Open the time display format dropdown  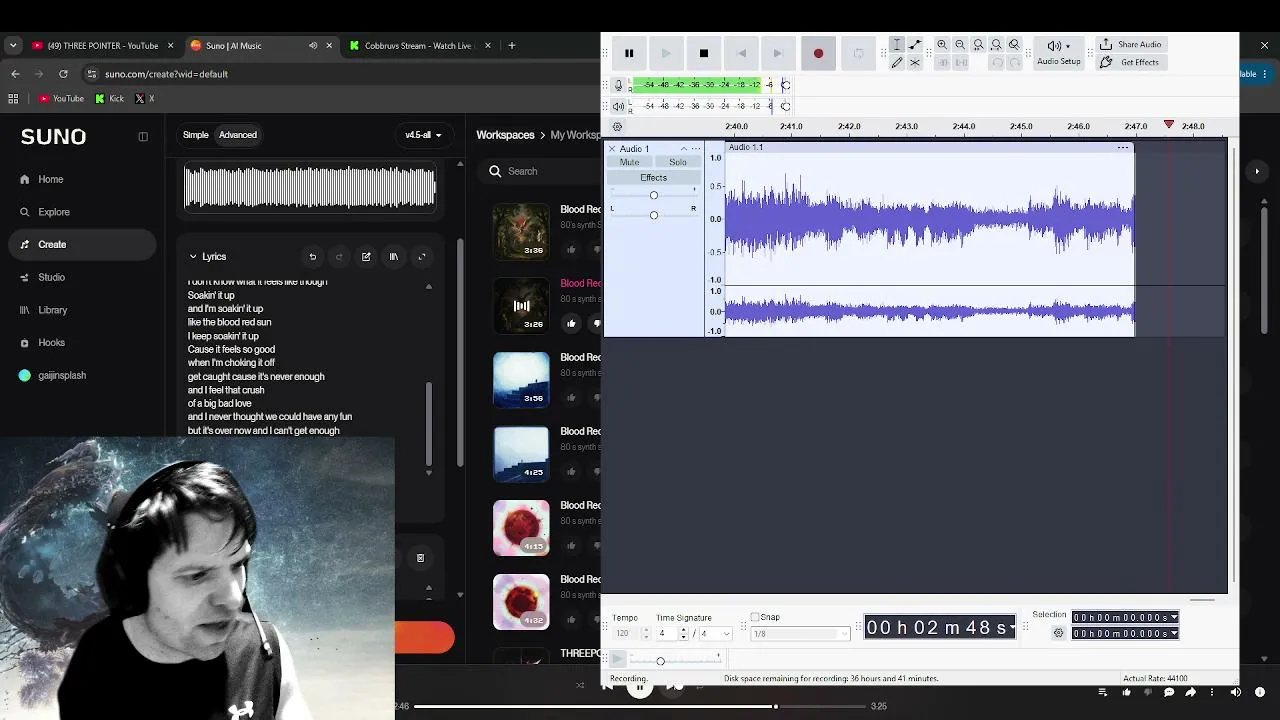pyautogui.click(x=1012, y=628)
